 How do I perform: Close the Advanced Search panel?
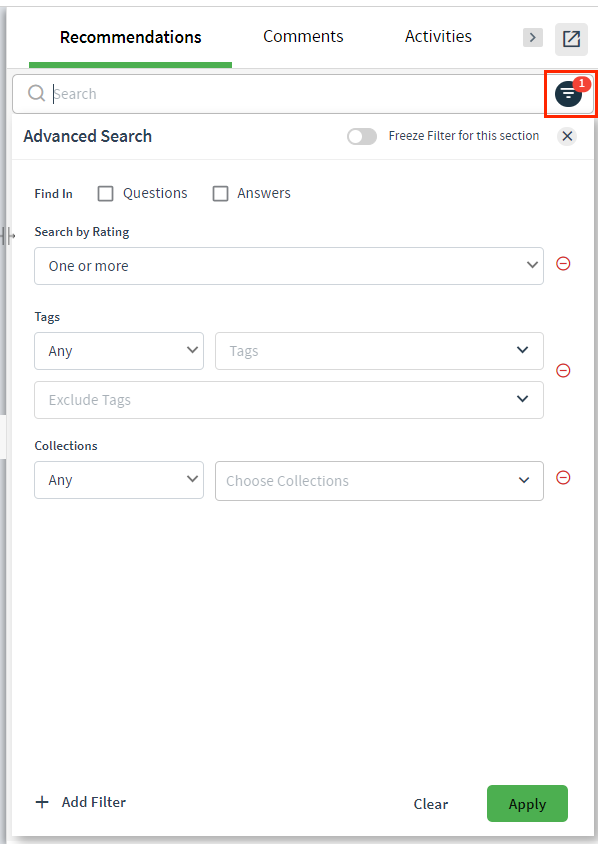tap(567, 136)
